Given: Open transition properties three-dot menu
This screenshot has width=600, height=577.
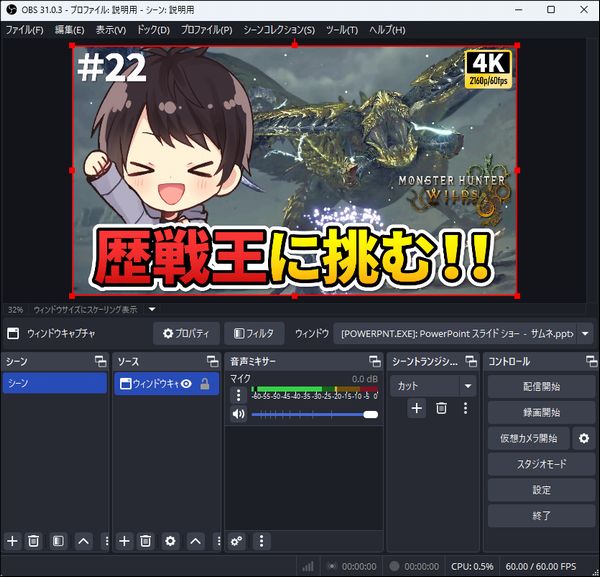Looking at the screenshot, I should pyautogui.click(x=465, y=408).
